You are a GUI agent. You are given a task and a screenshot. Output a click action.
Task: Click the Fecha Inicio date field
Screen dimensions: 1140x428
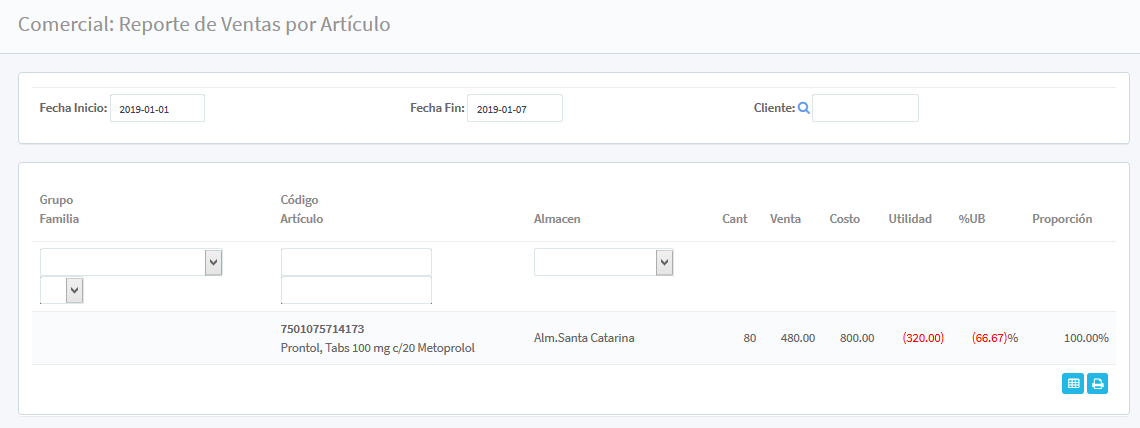[157, 108]
